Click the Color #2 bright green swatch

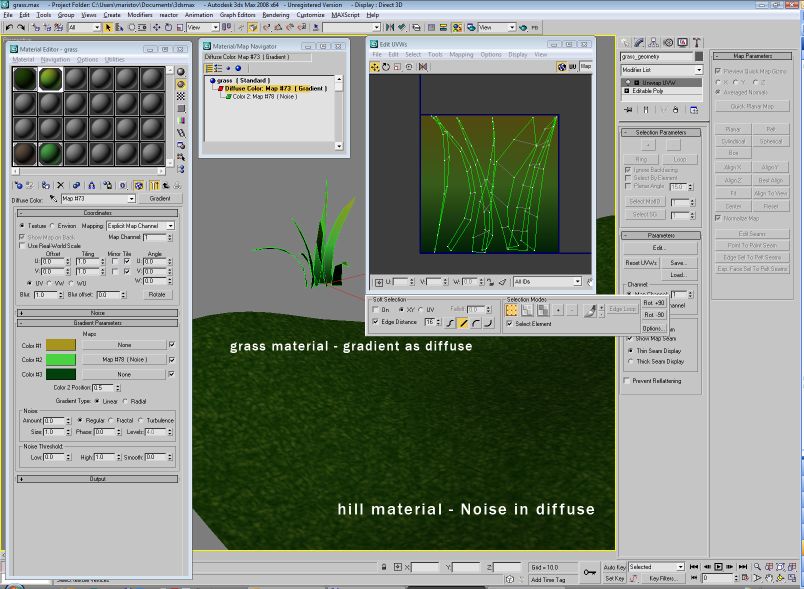tap(61, 360)
